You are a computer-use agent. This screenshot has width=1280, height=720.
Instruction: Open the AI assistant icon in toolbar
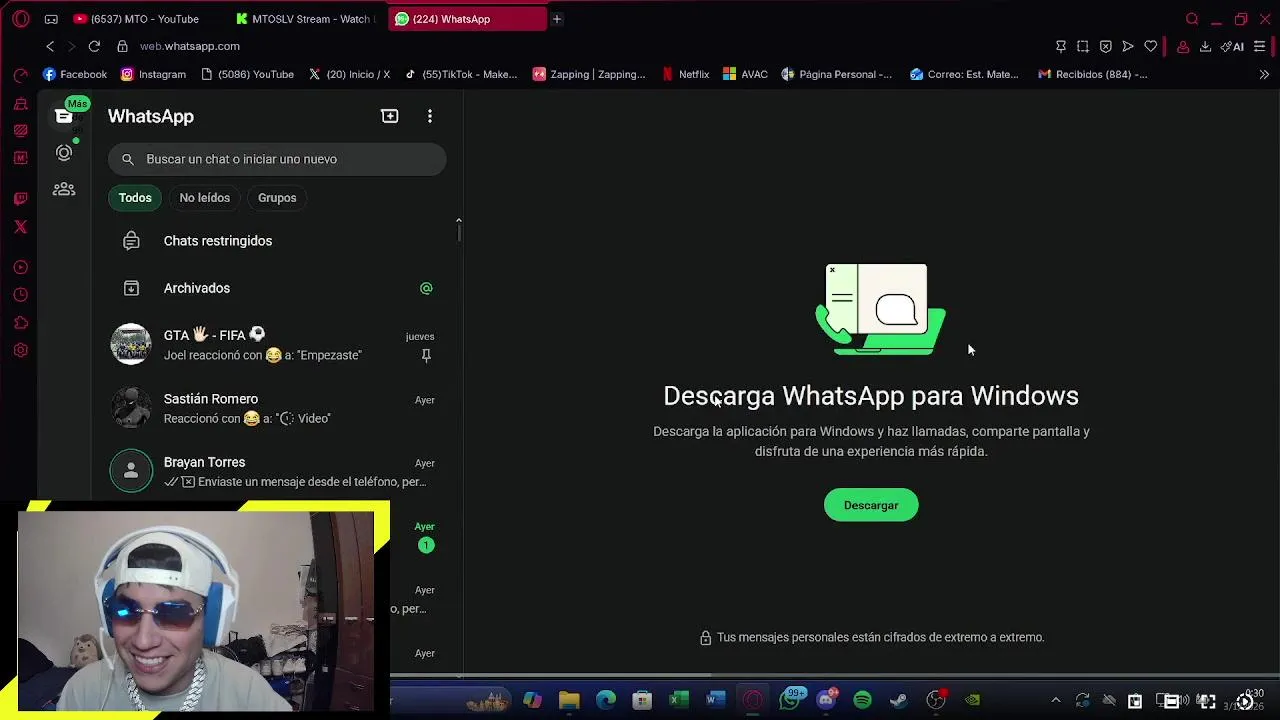1232,46
